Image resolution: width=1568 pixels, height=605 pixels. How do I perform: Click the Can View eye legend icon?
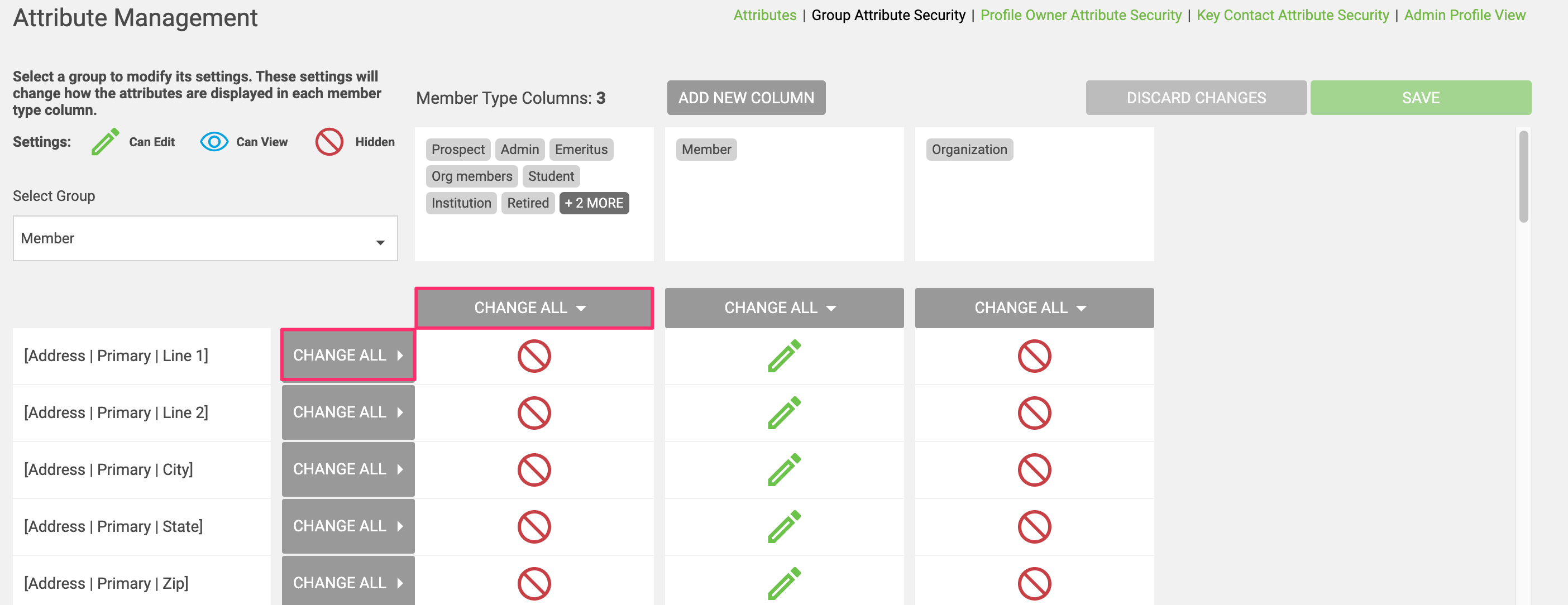214,142
